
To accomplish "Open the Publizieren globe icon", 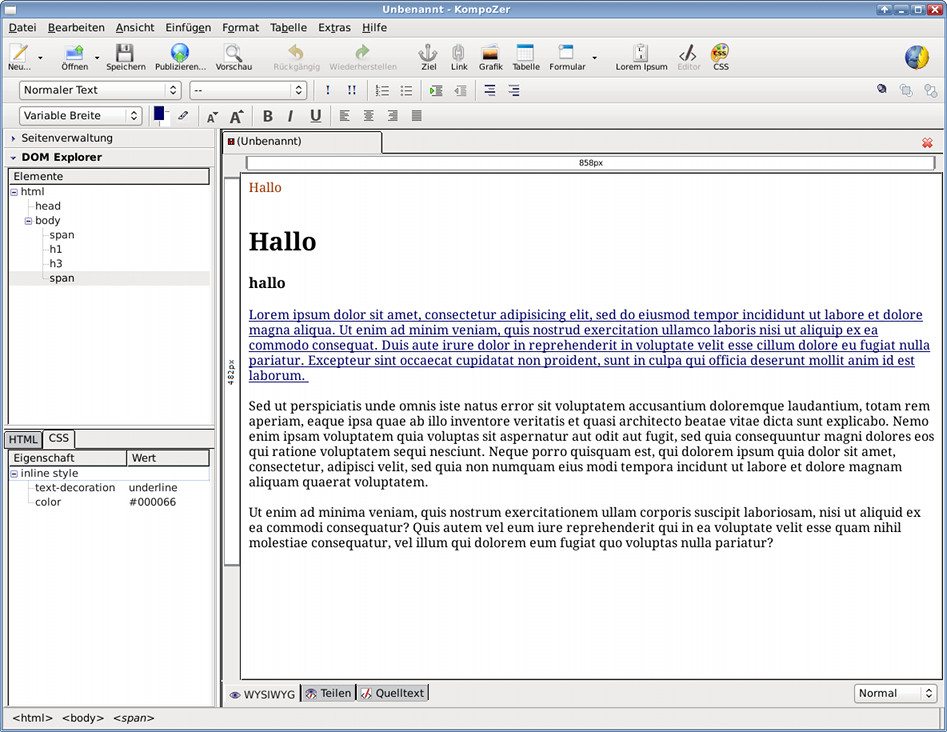I will [180, 54].
